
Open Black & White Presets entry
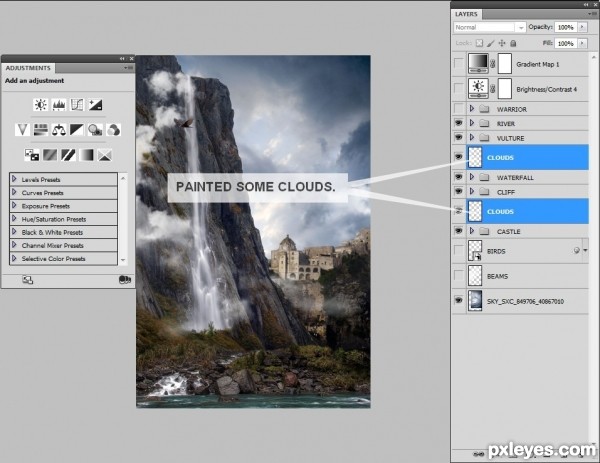(64, 232)
